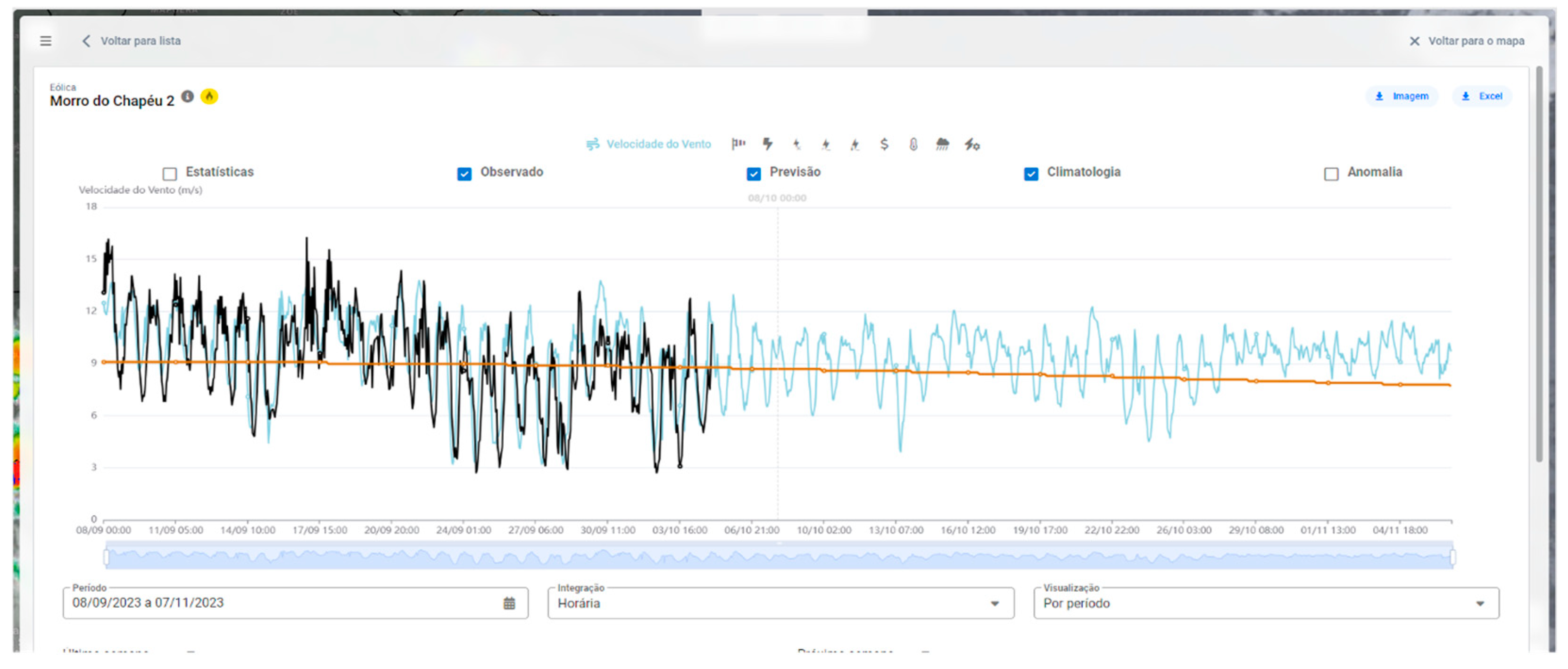Click the dollar sign price icon
Screen dimensions: 1568x669
tap(884, 144)
